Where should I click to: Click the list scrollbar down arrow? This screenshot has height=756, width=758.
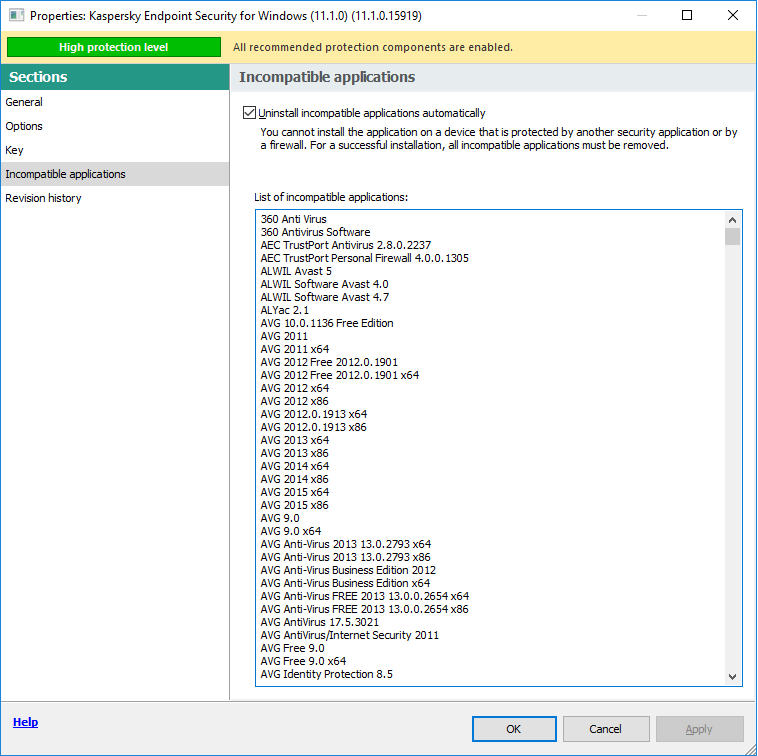click(732, 676)
